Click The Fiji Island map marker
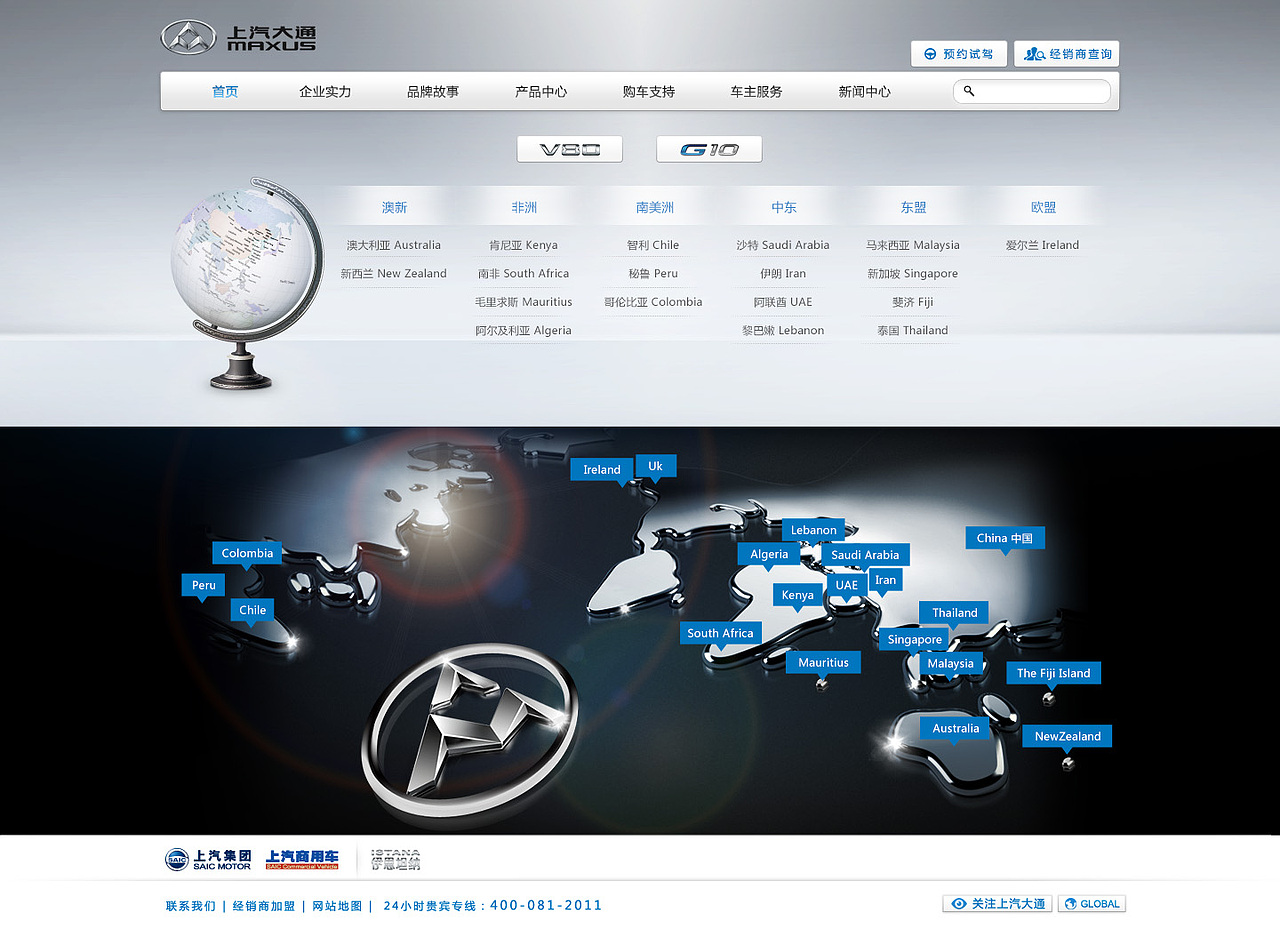 click(1054, 673)
